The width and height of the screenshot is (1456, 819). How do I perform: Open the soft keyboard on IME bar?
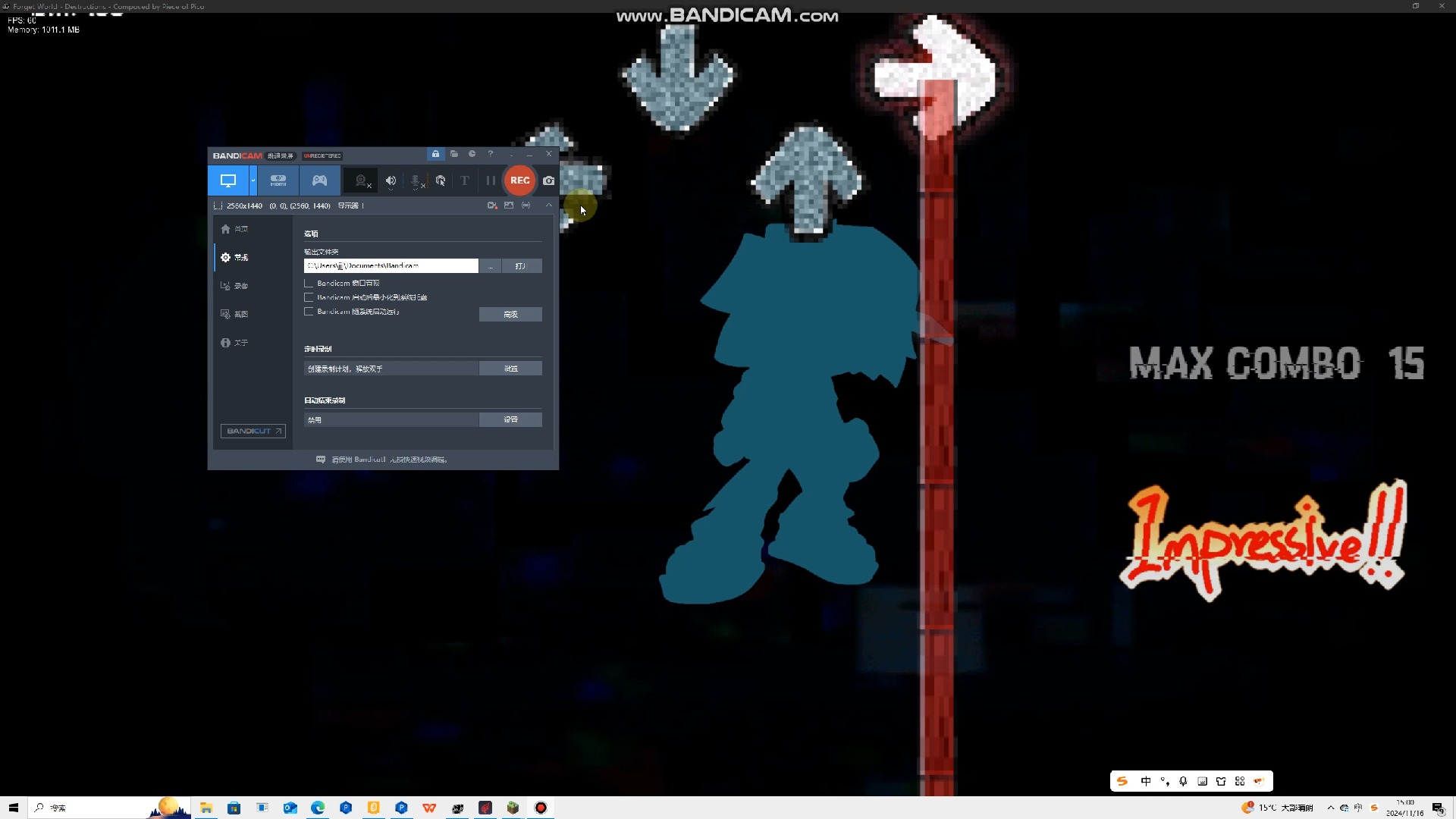click(x=1202, y=781)
